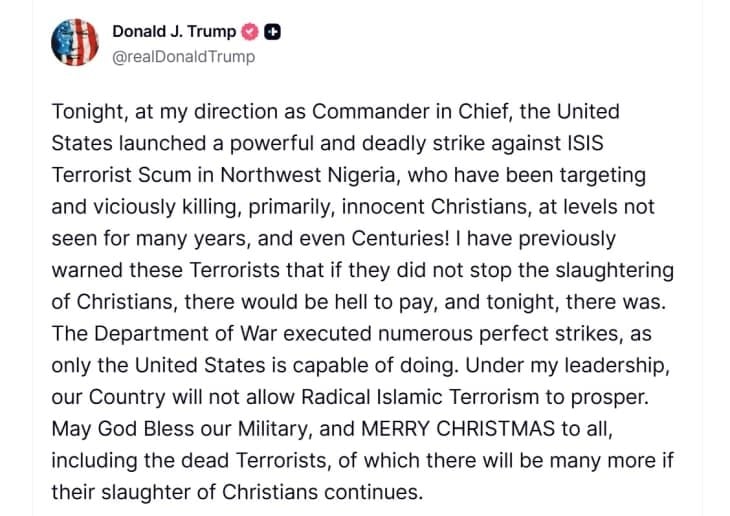
Task: Click the flag-themed profile avatar
Action: (x=74, y=43)
